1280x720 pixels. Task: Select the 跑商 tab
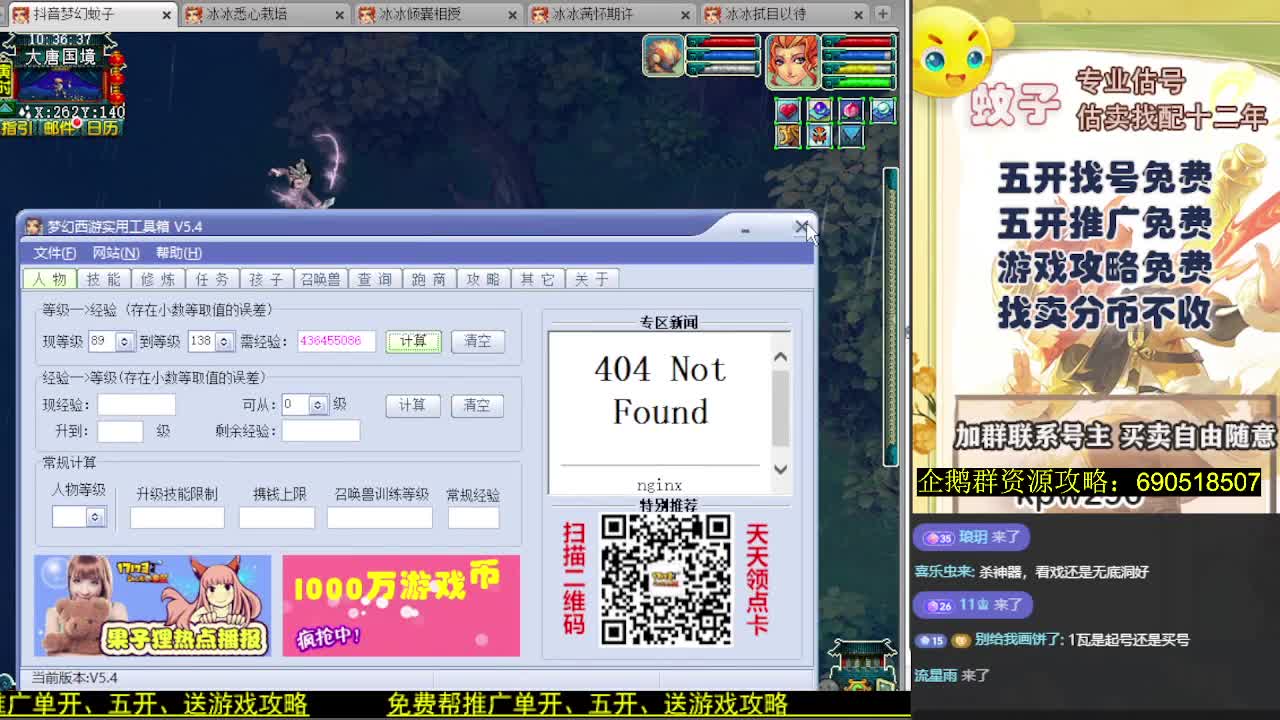pos(428,279)
